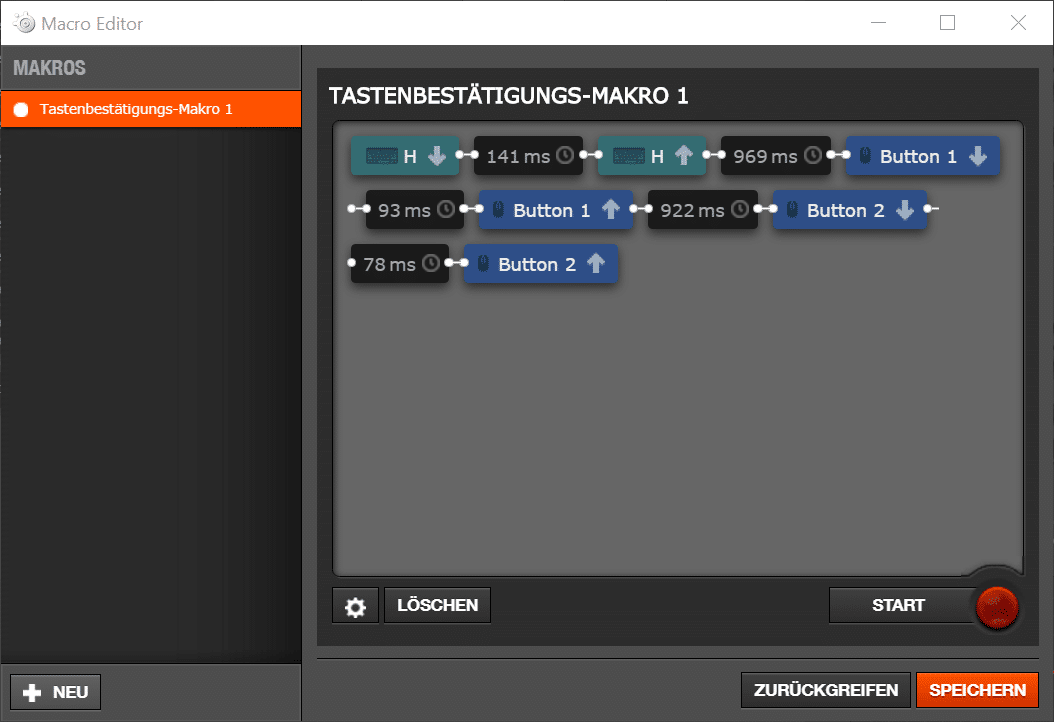Save the macro with SPEICHERN
The width and height of the screenshot is (1054, 722).
coord(977,690)
